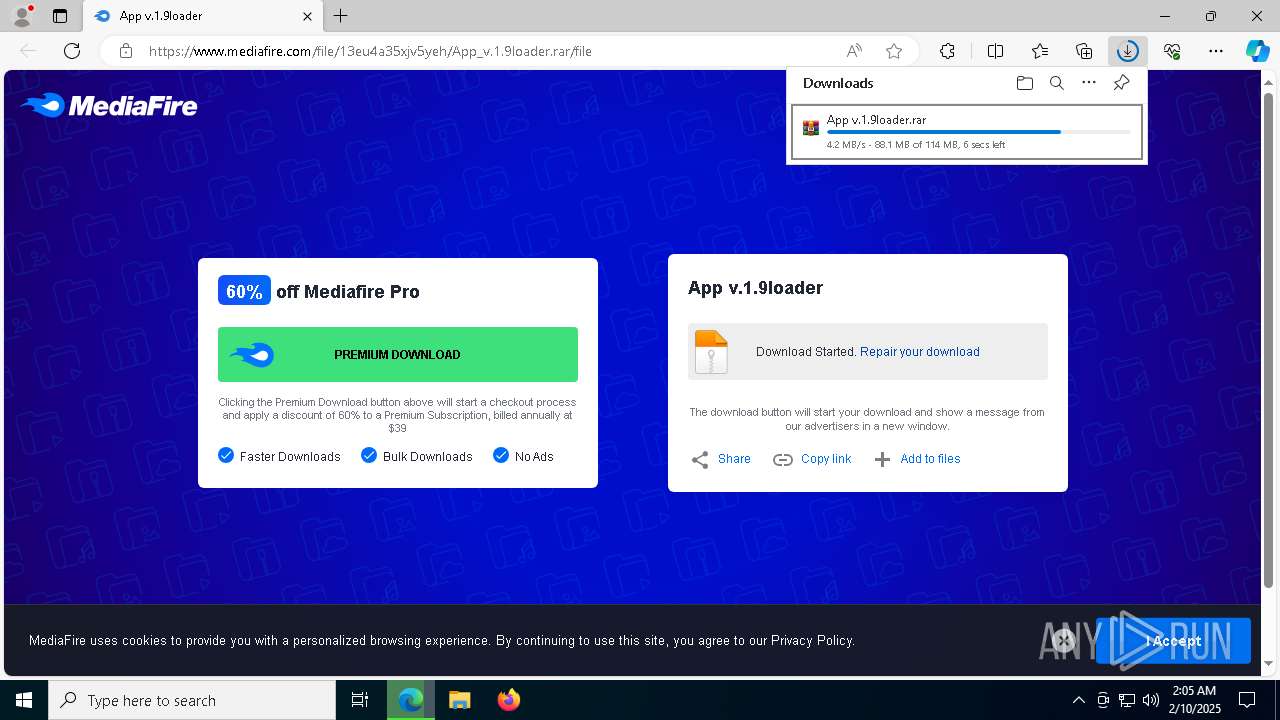Click Add to files

[x=917, y=459]
